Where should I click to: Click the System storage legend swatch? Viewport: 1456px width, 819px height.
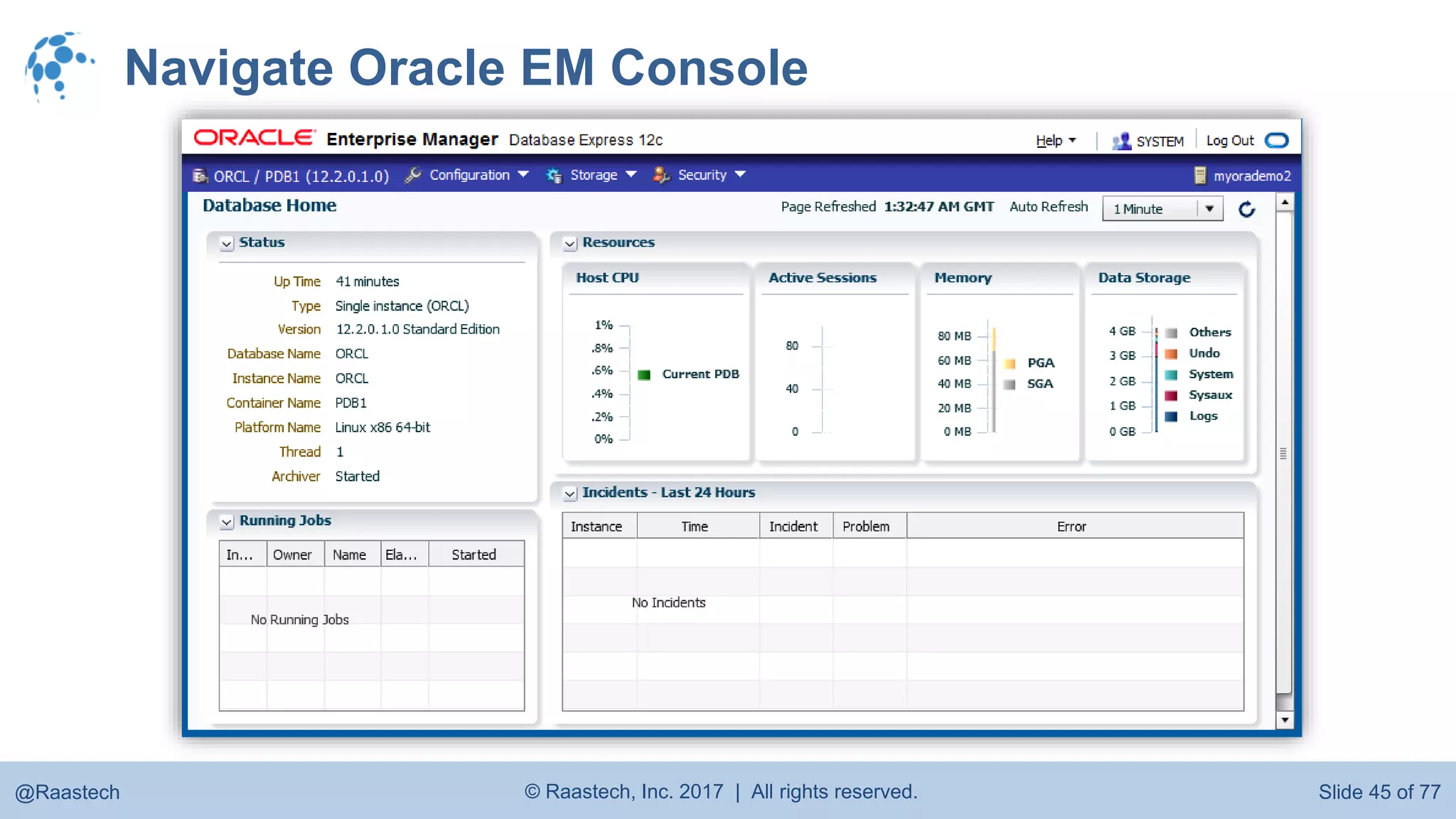pos(1172,375)
